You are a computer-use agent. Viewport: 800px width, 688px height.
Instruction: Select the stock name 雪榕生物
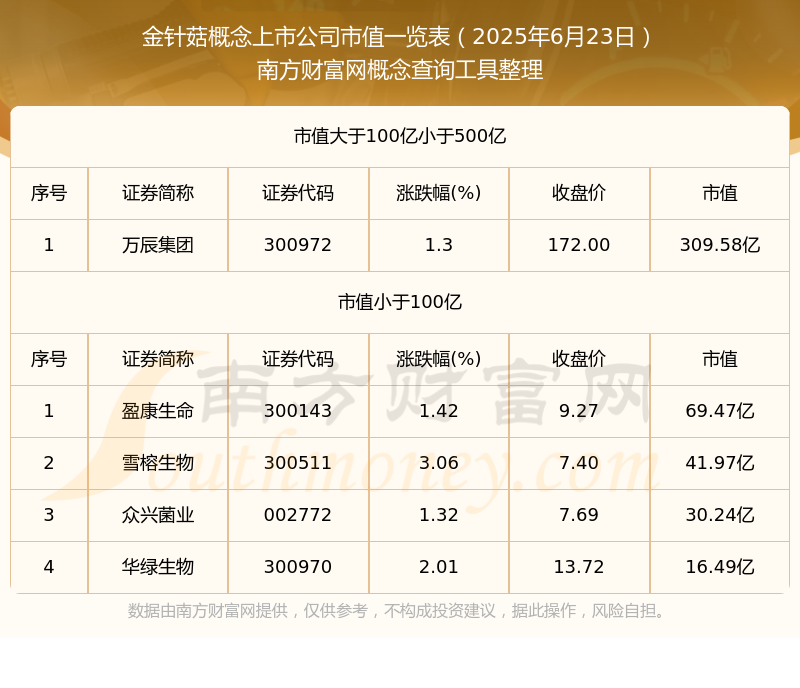(158, 463)
